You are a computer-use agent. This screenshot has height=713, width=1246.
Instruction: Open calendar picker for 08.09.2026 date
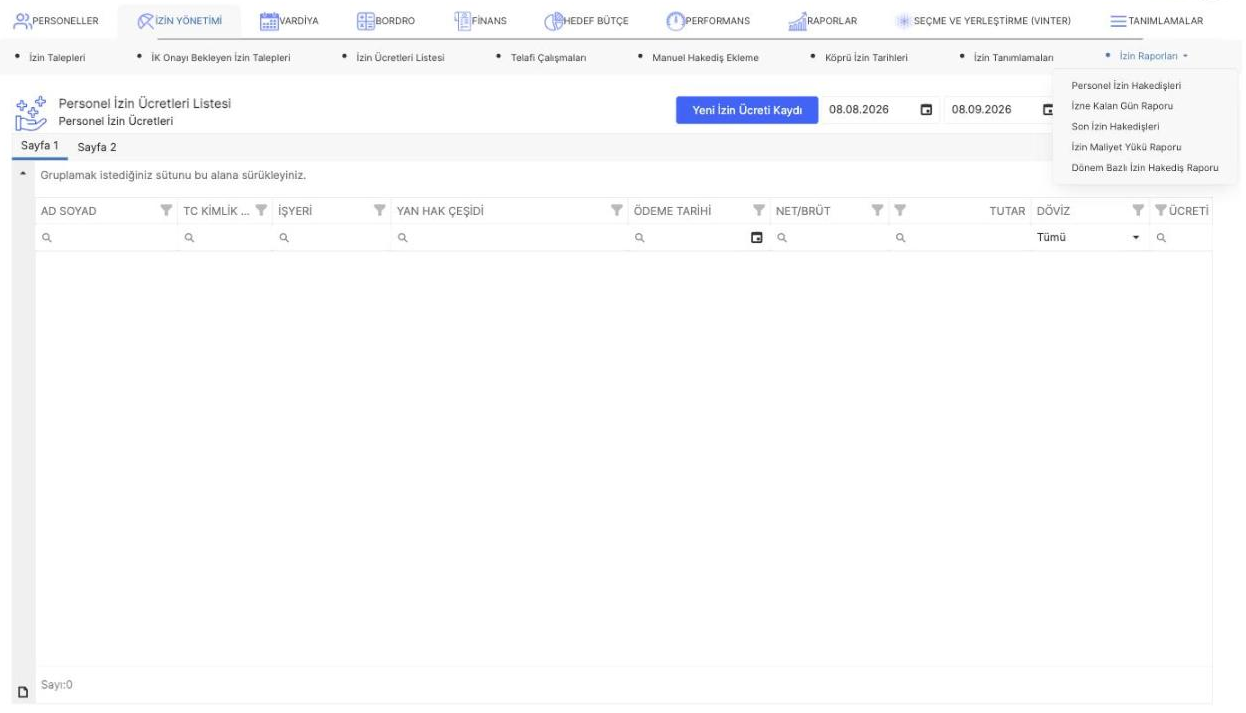1048,110
